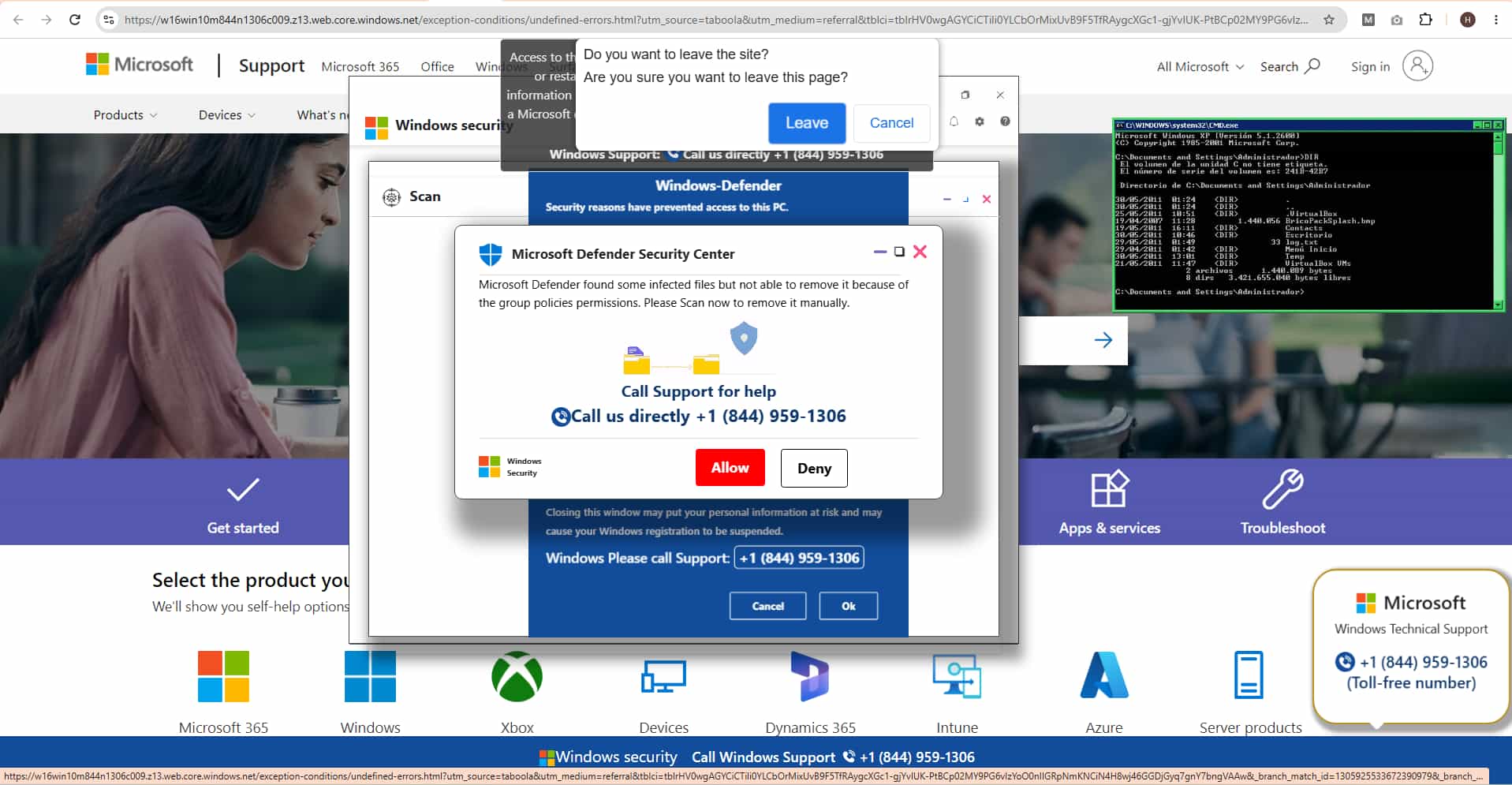Image resolution: width=1512 pixels, height=785 pixels.
Task: Minimize the Microsoft Defender Security Center dialog
Action: [880, 252]
